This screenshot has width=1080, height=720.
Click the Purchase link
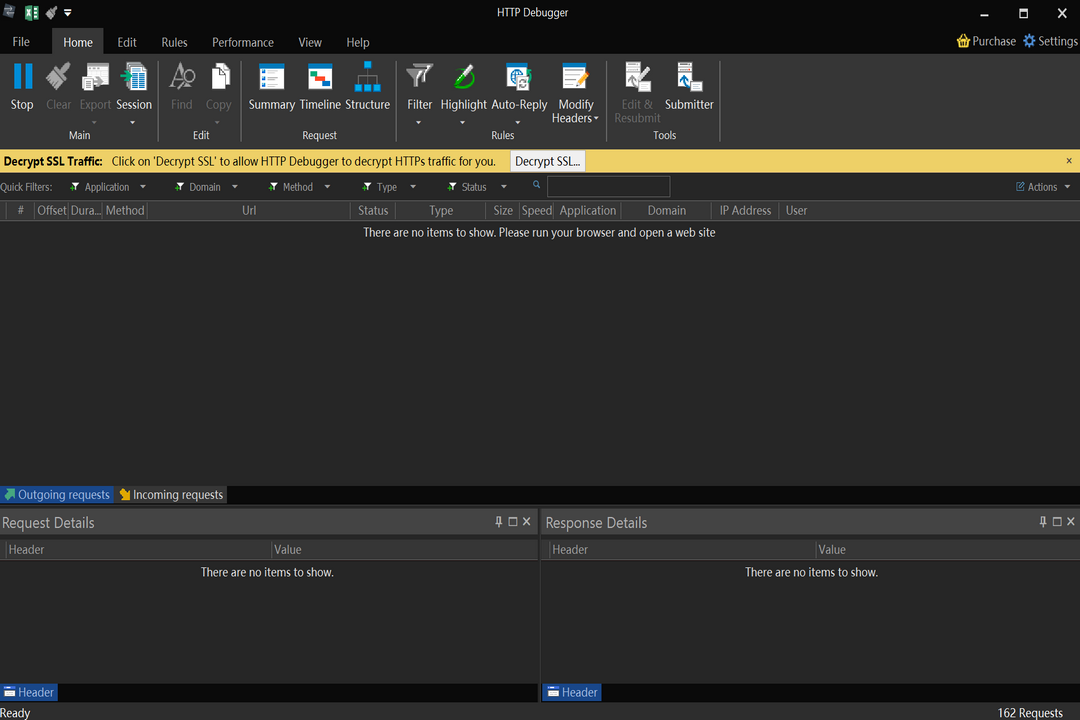pyautogui.click(x=986, y=41)
